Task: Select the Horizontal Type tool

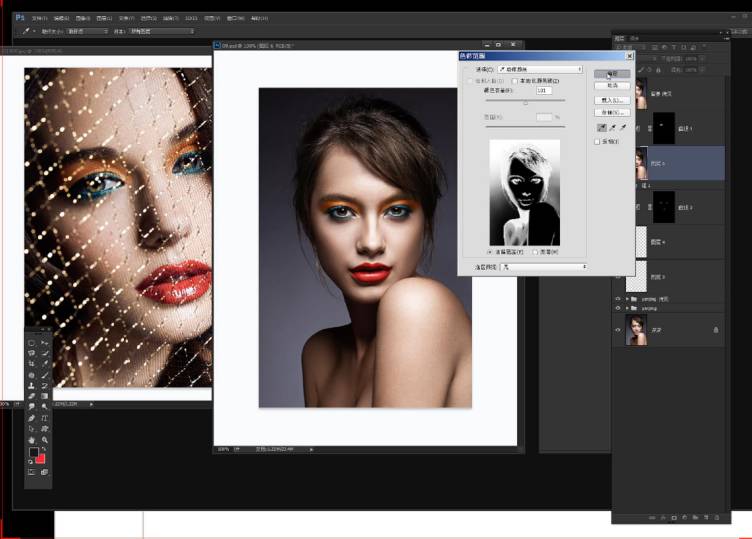Action: pyautogui.click(x=45, y=417)
